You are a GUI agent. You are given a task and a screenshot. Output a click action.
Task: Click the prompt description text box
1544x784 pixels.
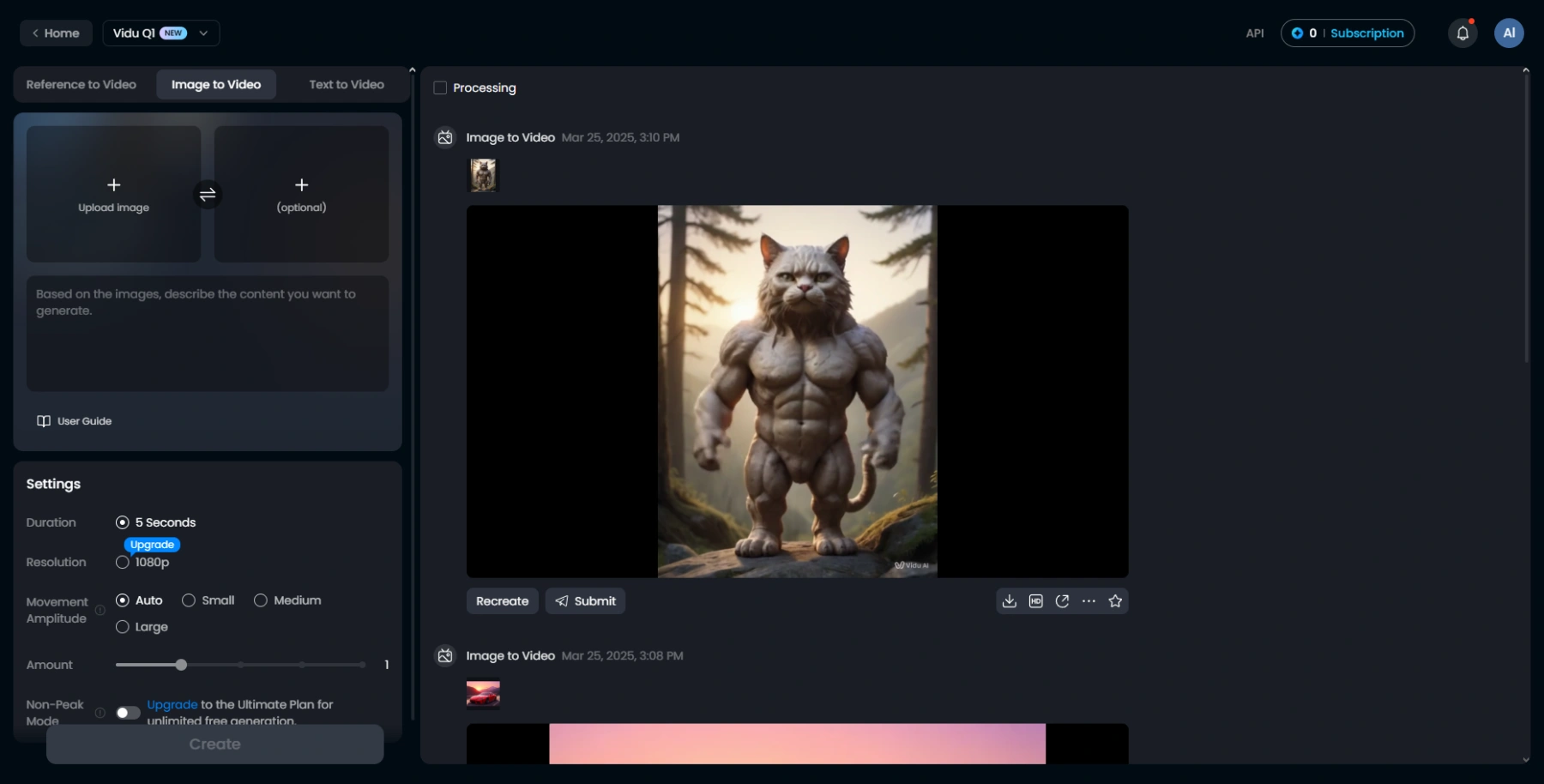(x=208, y=333)
